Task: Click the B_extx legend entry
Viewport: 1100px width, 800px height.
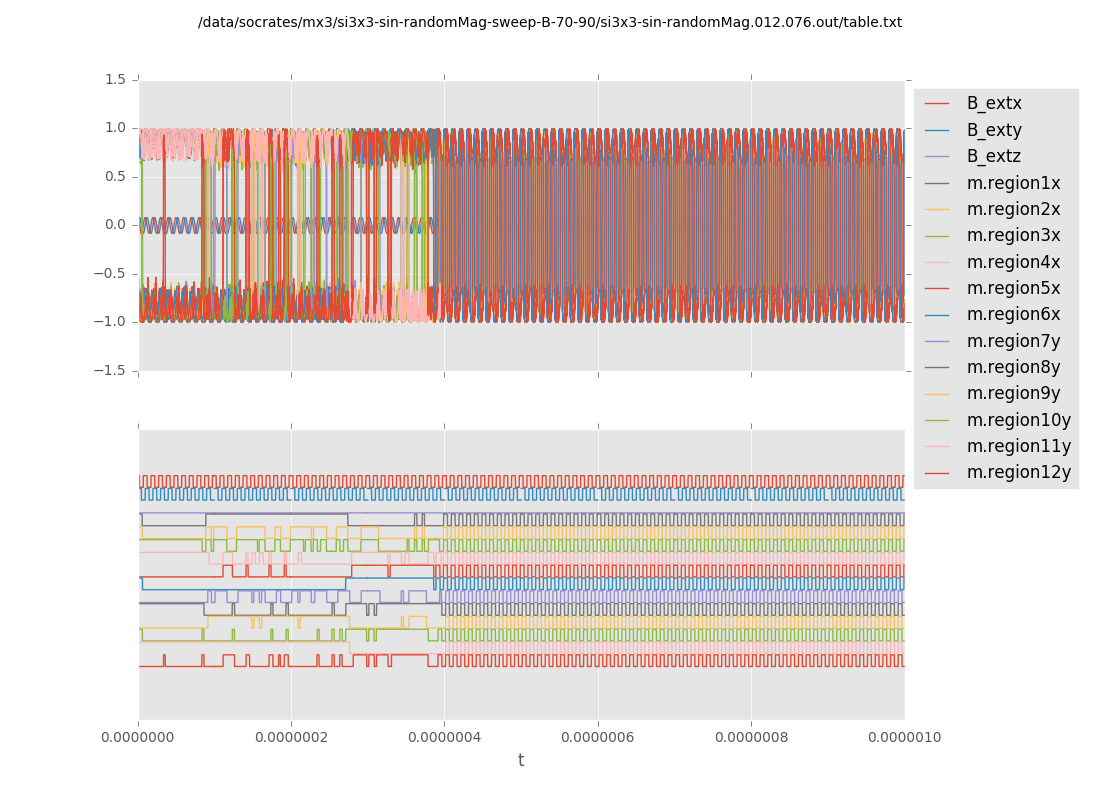Action: [x=994, y=103]
